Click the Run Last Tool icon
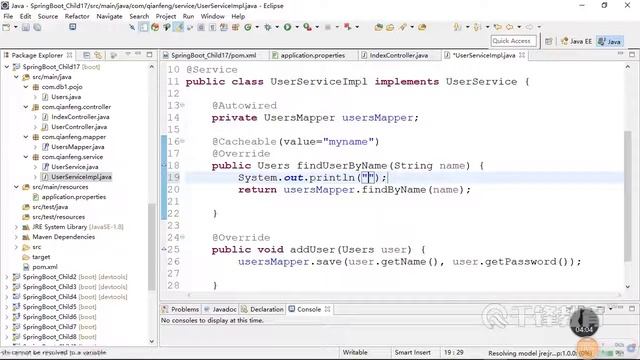The image size is (640, 360). pos(307,27)
